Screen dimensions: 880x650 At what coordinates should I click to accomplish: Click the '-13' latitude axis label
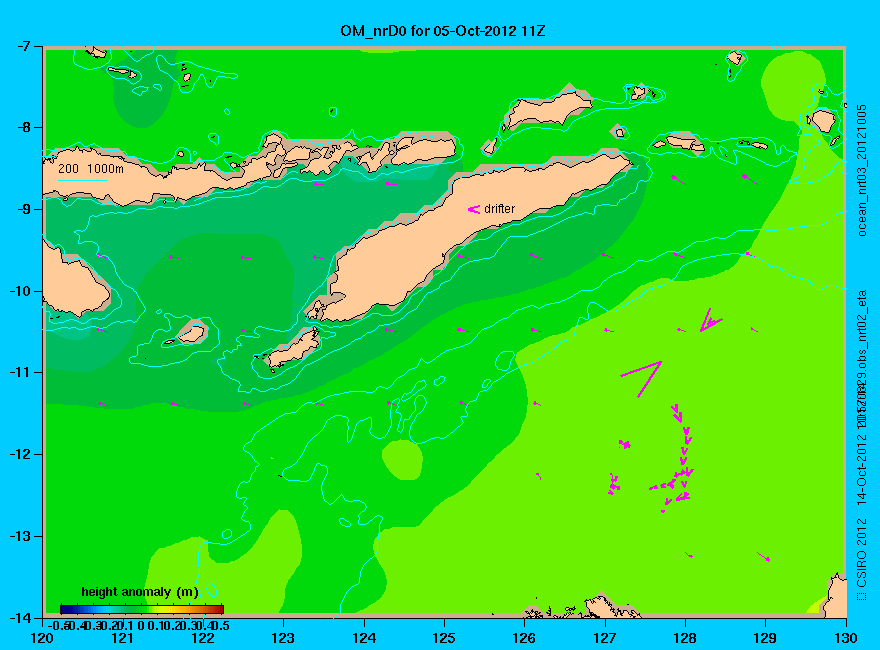(x=19, y=535)
